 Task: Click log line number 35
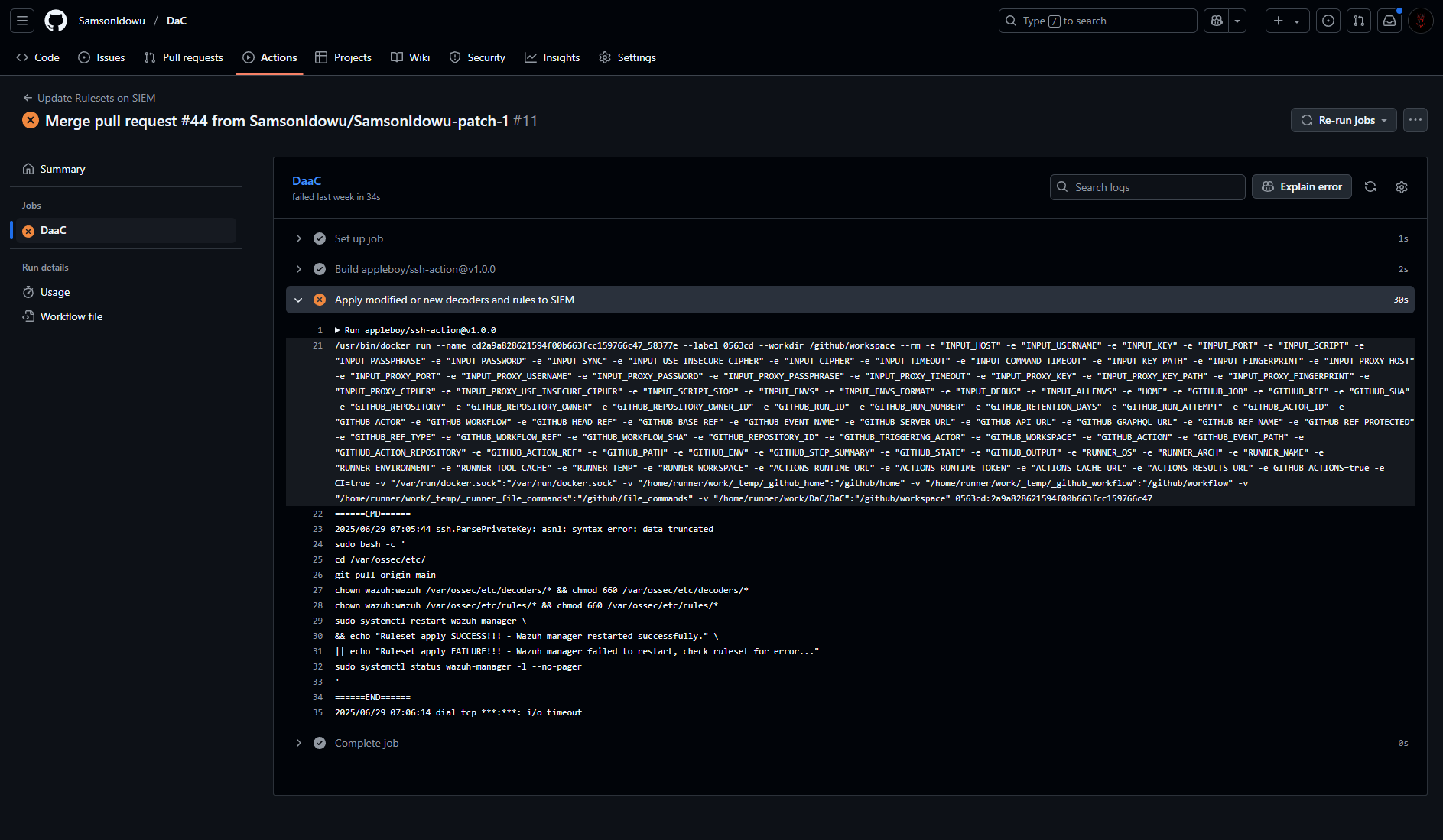(x=318, y=712)
